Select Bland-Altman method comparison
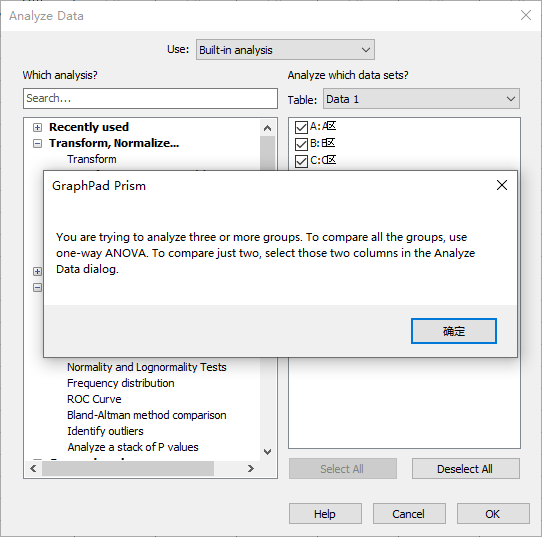Screen dimensions: 542x537 [x=147, y=415]
